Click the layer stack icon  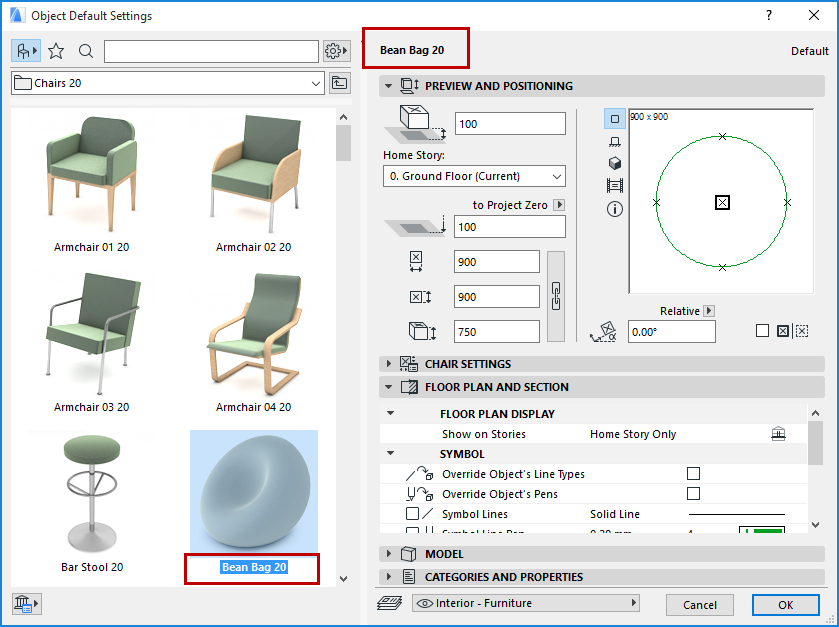click(x=390, y=603)
